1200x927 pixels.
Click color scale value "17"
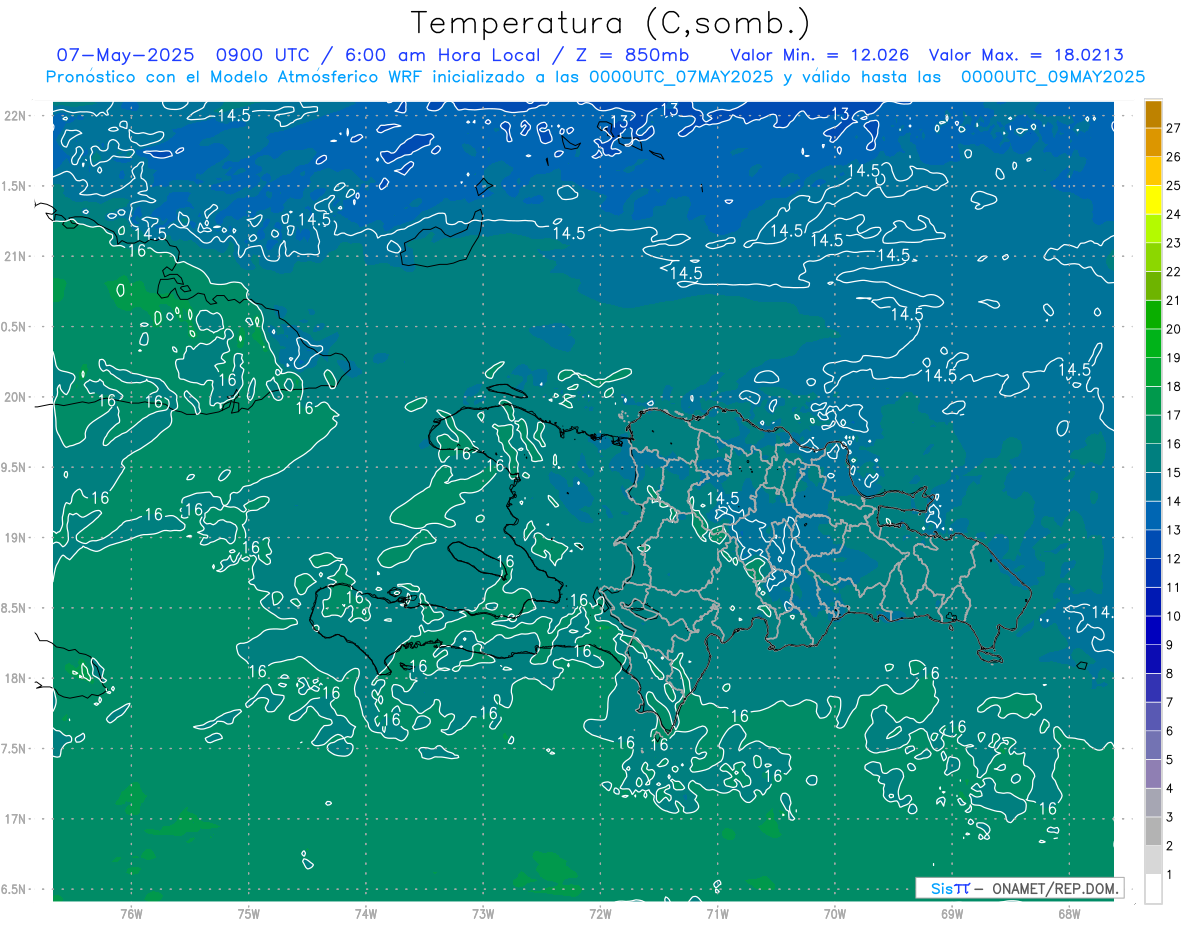click(x=1174, y=415)
